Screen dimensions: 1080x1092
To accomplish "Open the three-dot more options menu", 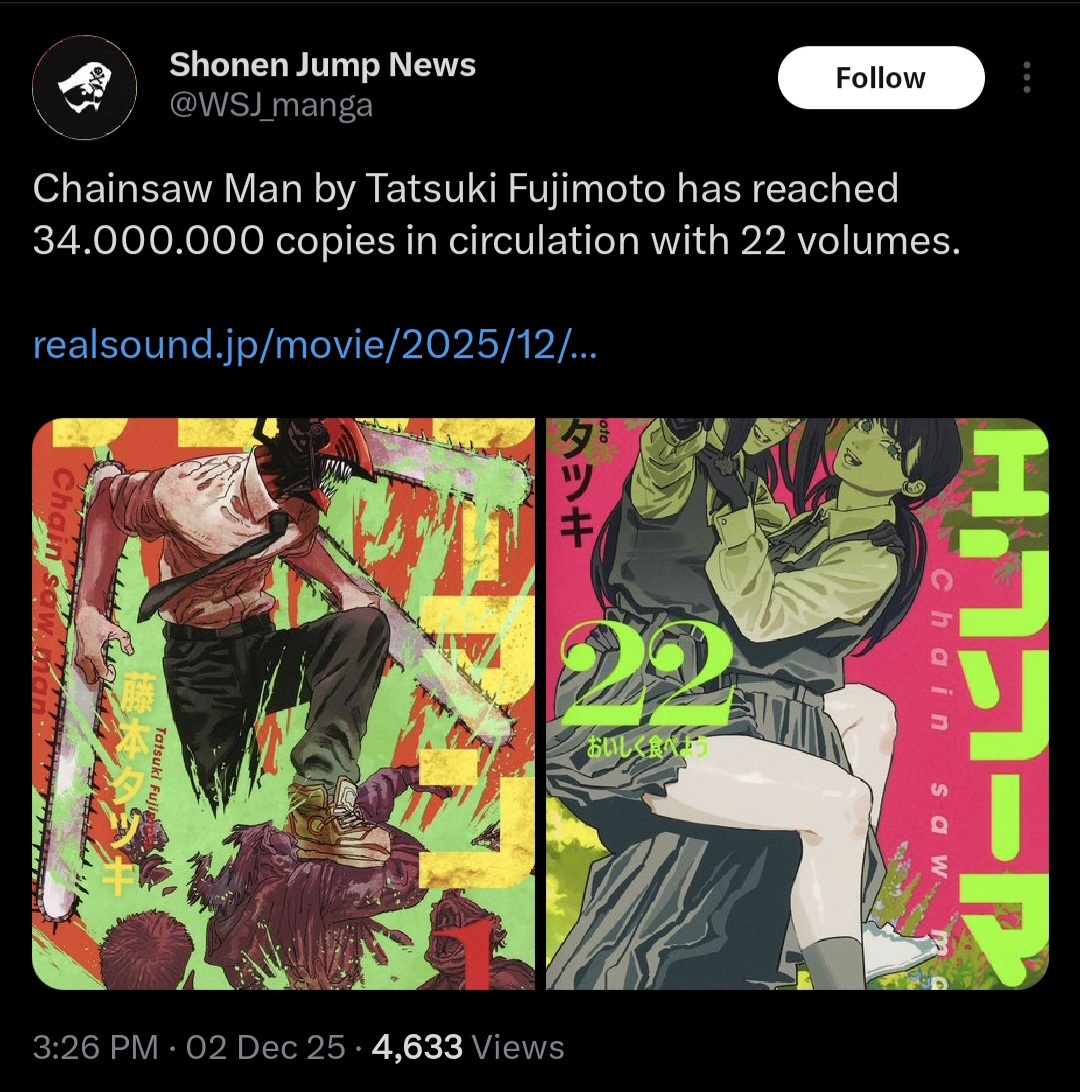I will [x=1026, y=77].
